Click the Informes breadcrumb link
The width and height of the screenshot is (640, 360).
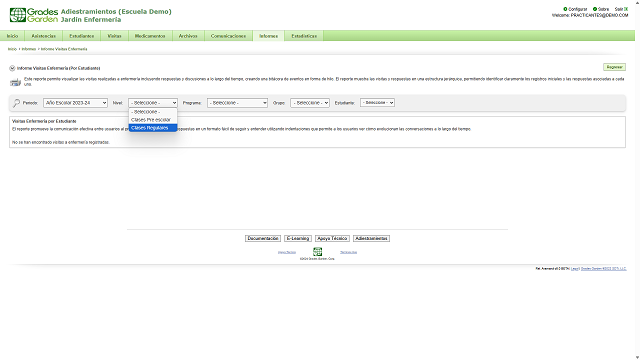[29, 49]
